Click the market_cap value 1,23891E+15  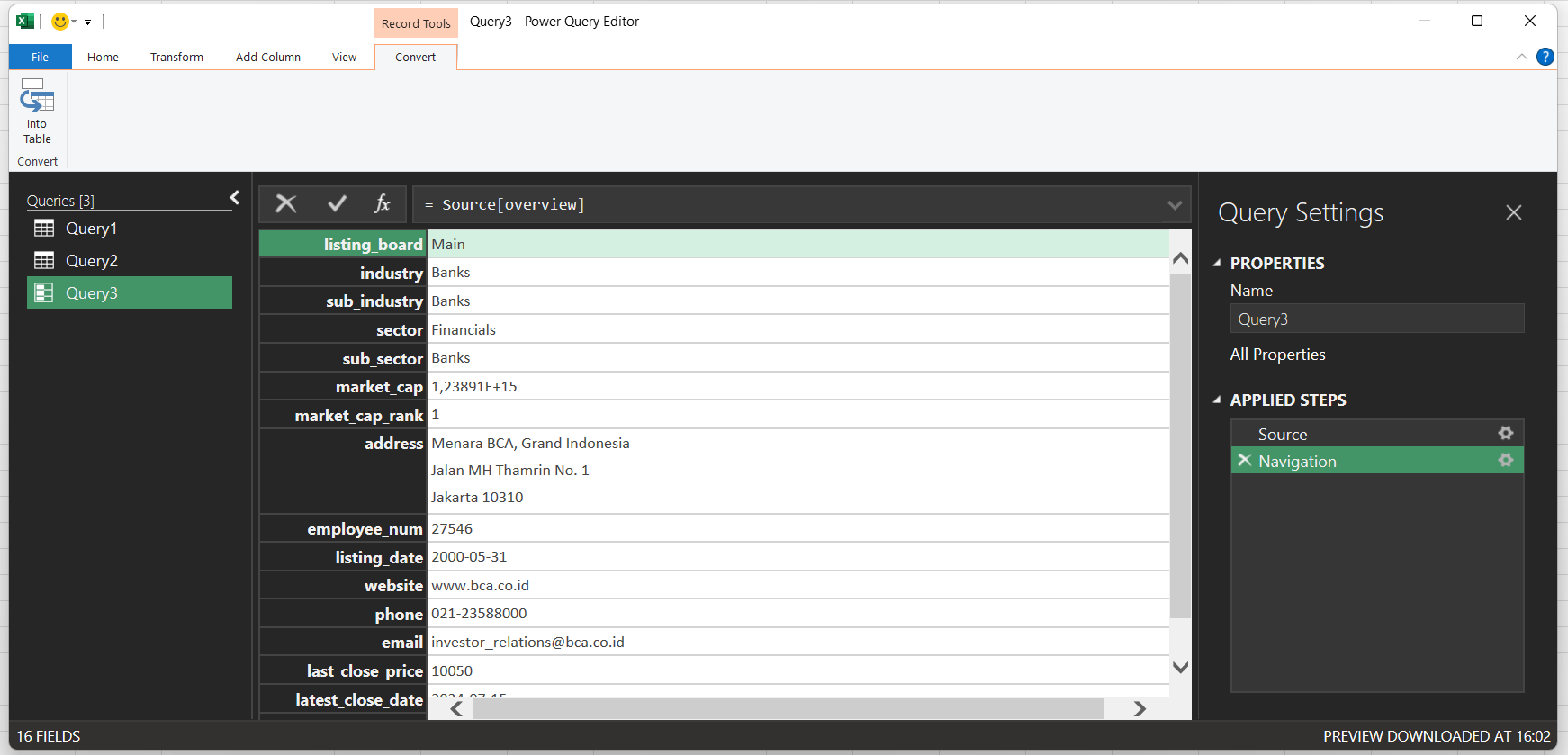pyautogui.click(x=474, y=386)
